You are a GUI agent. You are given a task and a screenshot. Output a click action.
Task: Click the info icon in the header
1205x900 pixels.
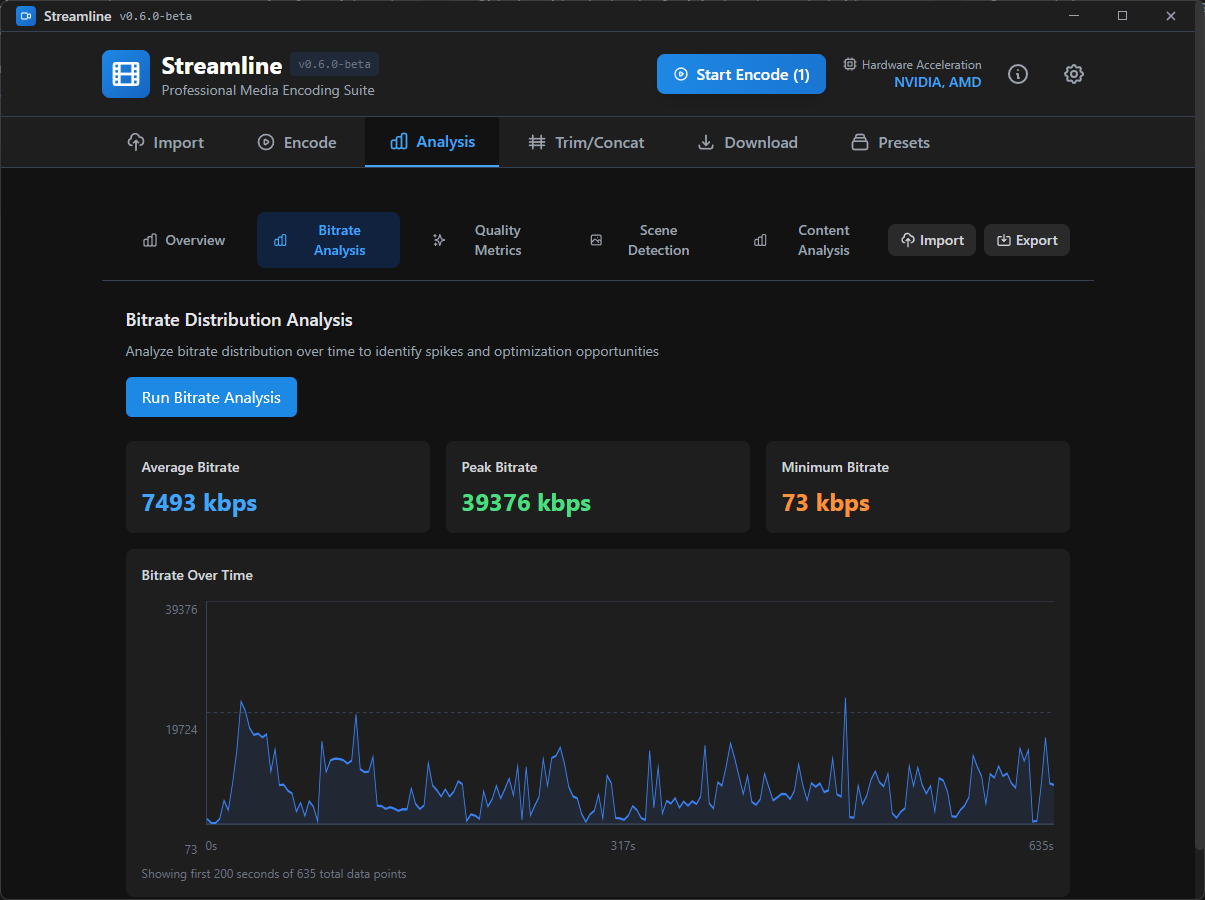point(1017,74)
